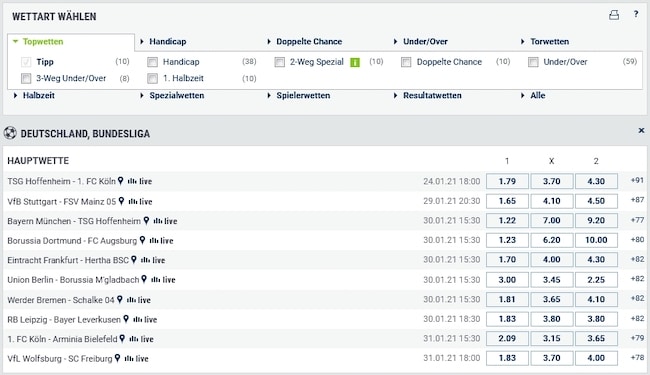Toggle the Tipp checkbox

click(x=26, y=62)
